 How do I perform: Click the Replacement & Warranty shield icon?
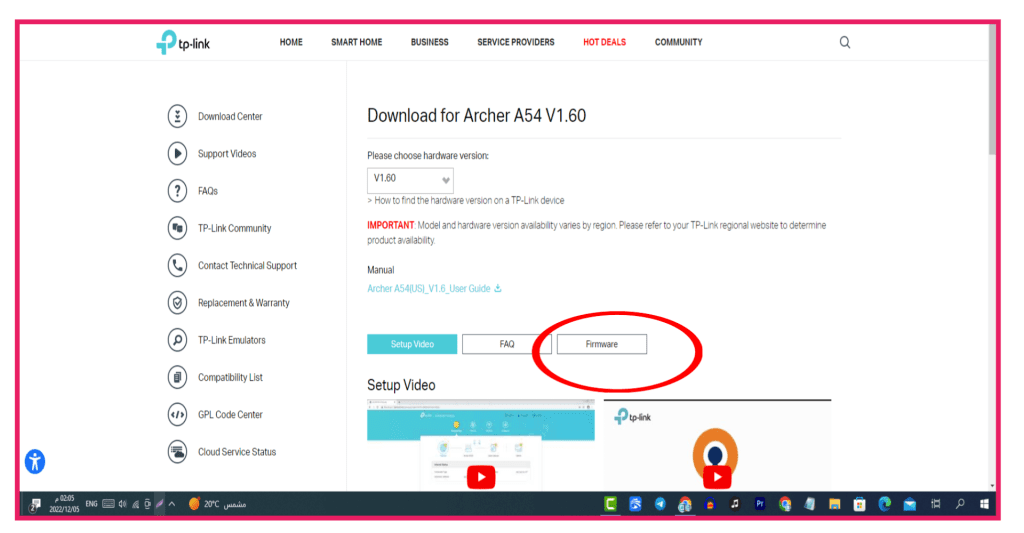click(x=177, y=302)
